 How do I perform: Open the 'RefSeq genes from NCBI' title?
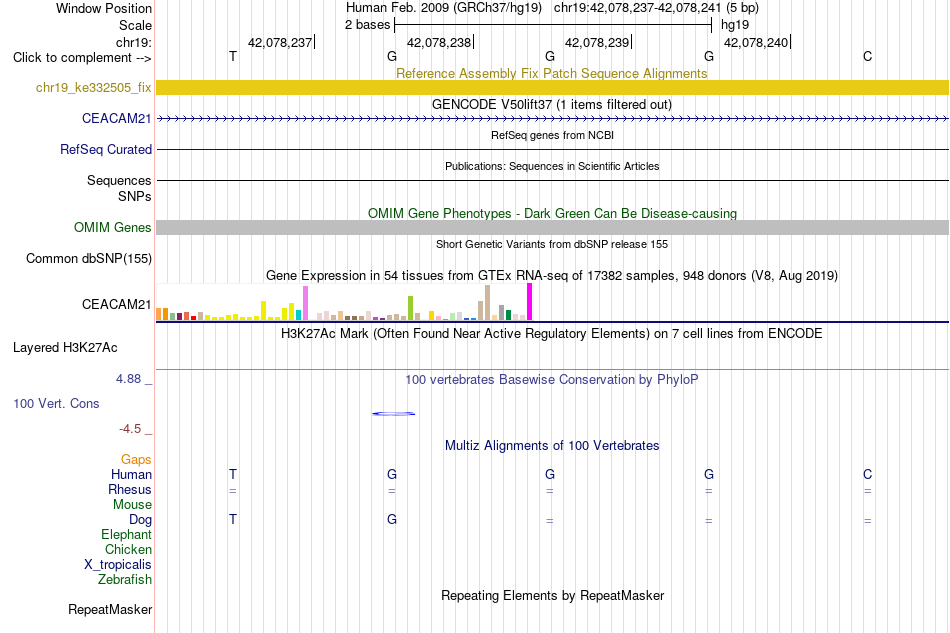tap(553, 136)
